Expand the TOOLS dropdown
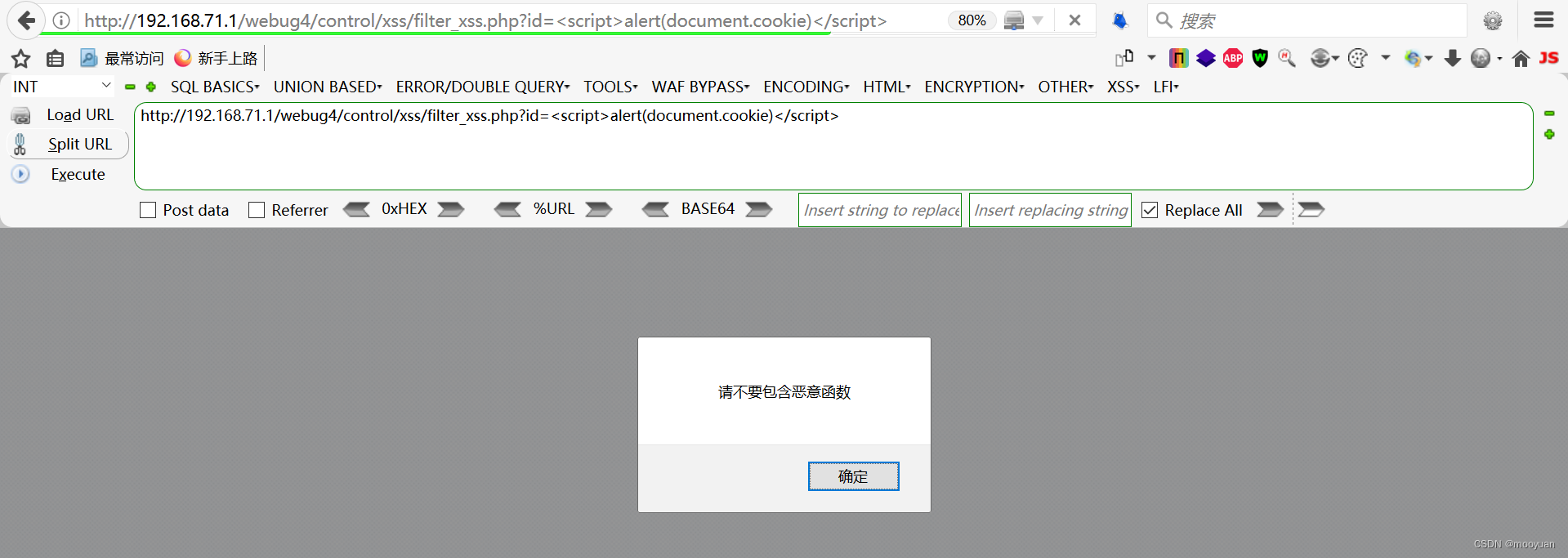 (x=610, y=87)
